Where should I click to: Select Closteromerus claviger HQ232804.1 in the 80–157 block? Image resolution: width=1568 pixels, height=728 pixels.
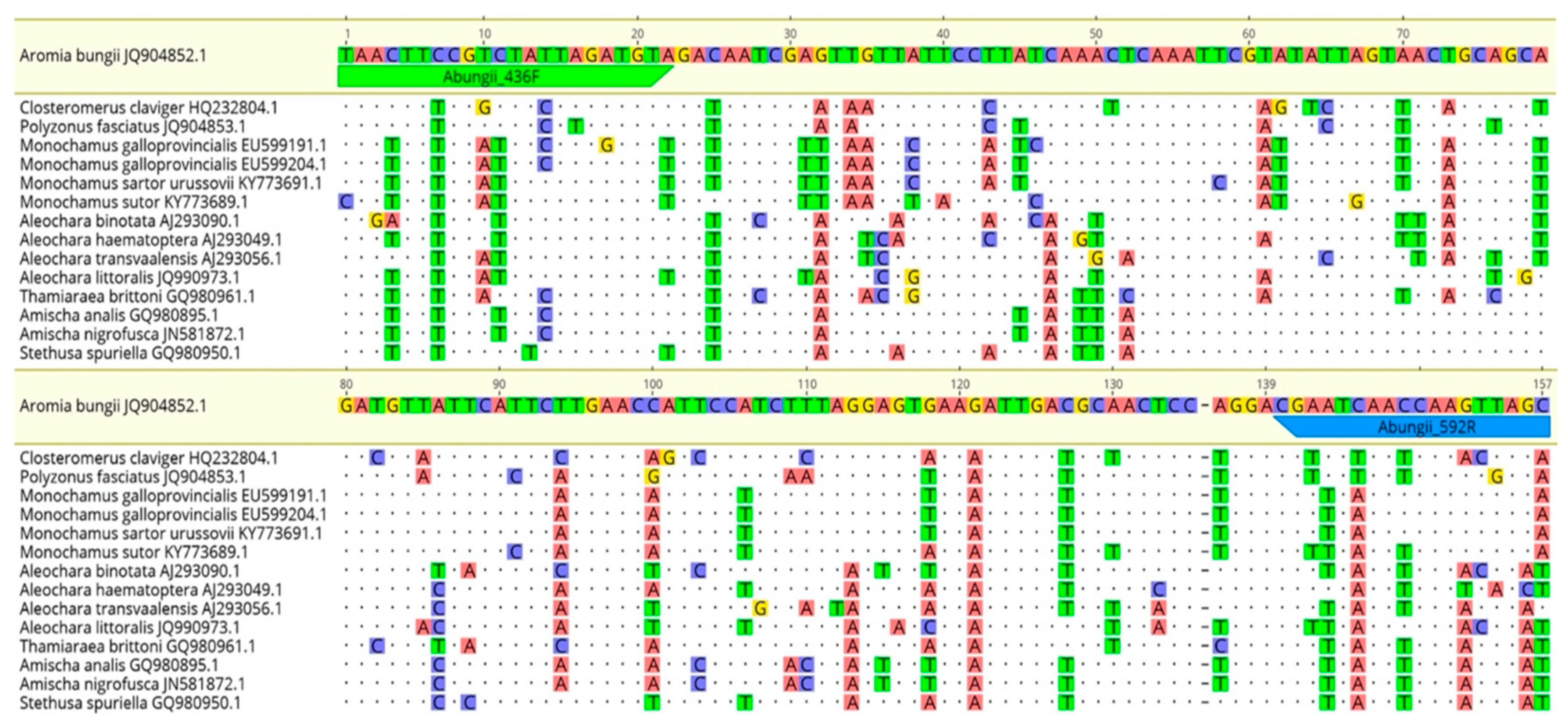click(x=149, y=458)
